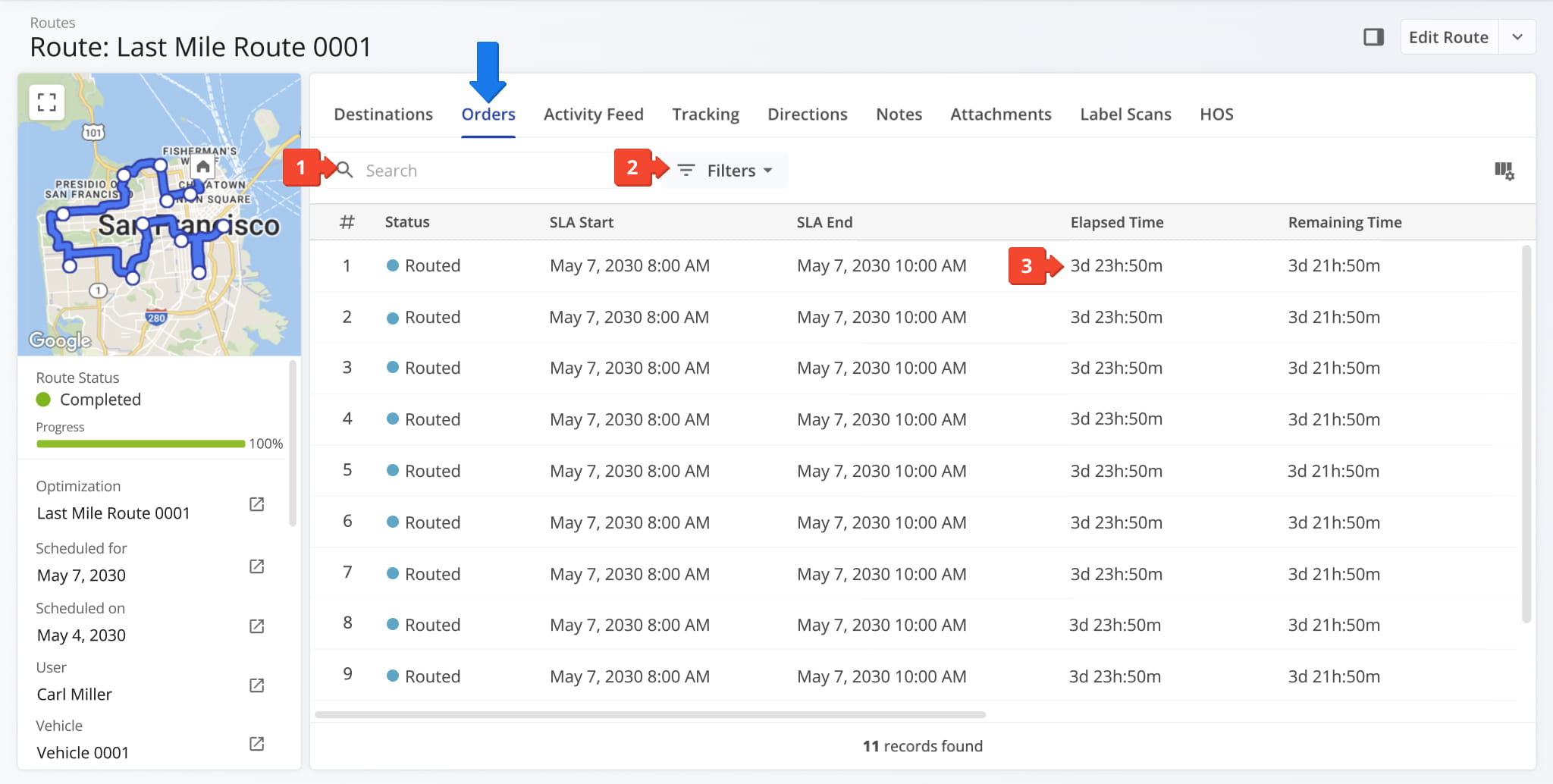Toggle the side panel layout icon
The width and height of the screenshot is (1553, 784).
[1373, 37]
